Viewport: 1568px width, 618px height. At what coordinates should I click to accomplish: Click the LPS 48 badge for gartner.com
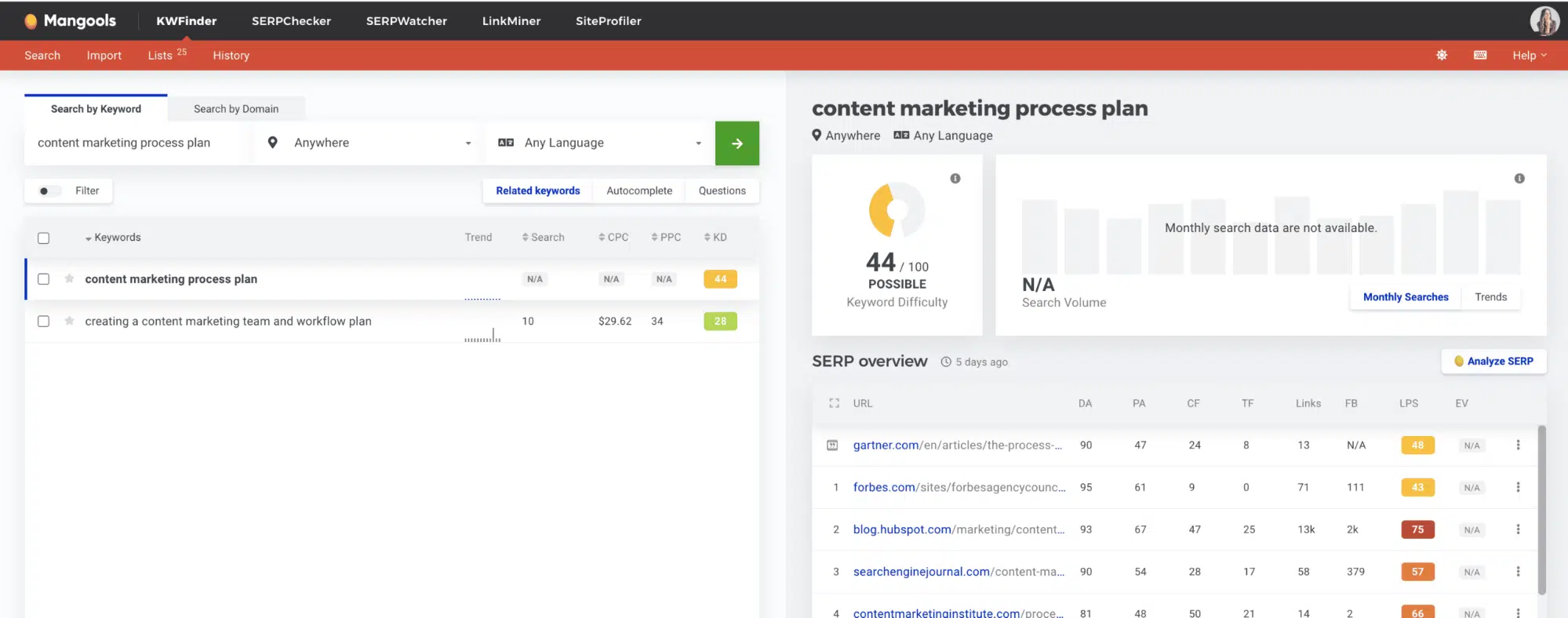tap(1418, 445)
